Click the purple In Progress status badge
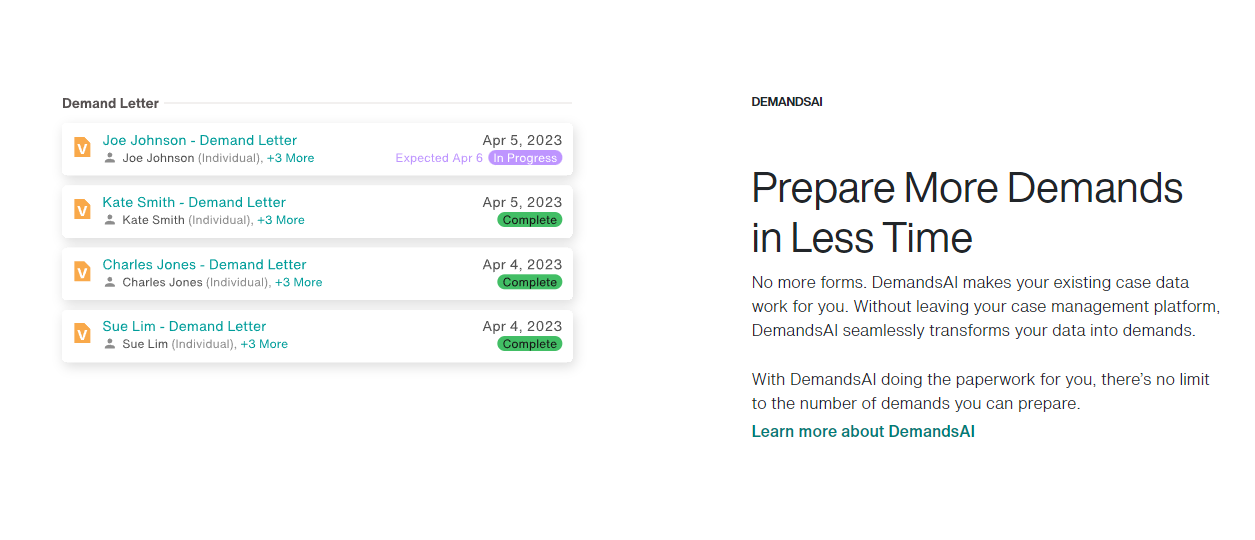Screen dimensions: 1255x540 coord(525,158)
